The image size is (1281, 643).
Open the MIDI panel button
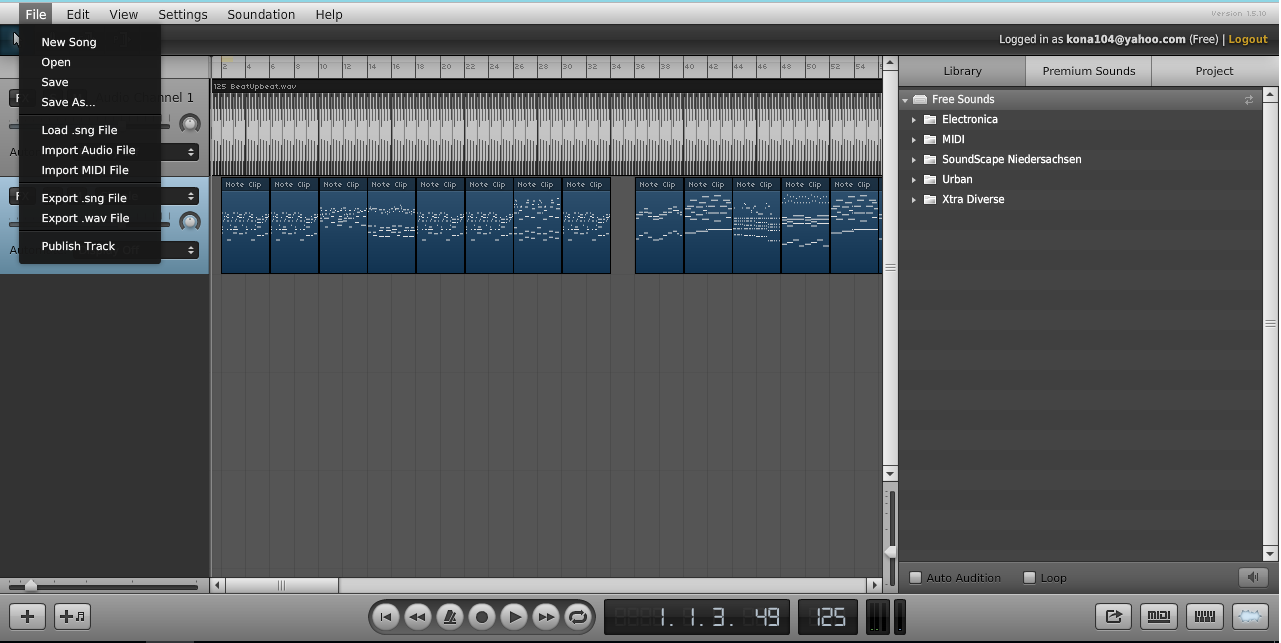pos(1159,617)
